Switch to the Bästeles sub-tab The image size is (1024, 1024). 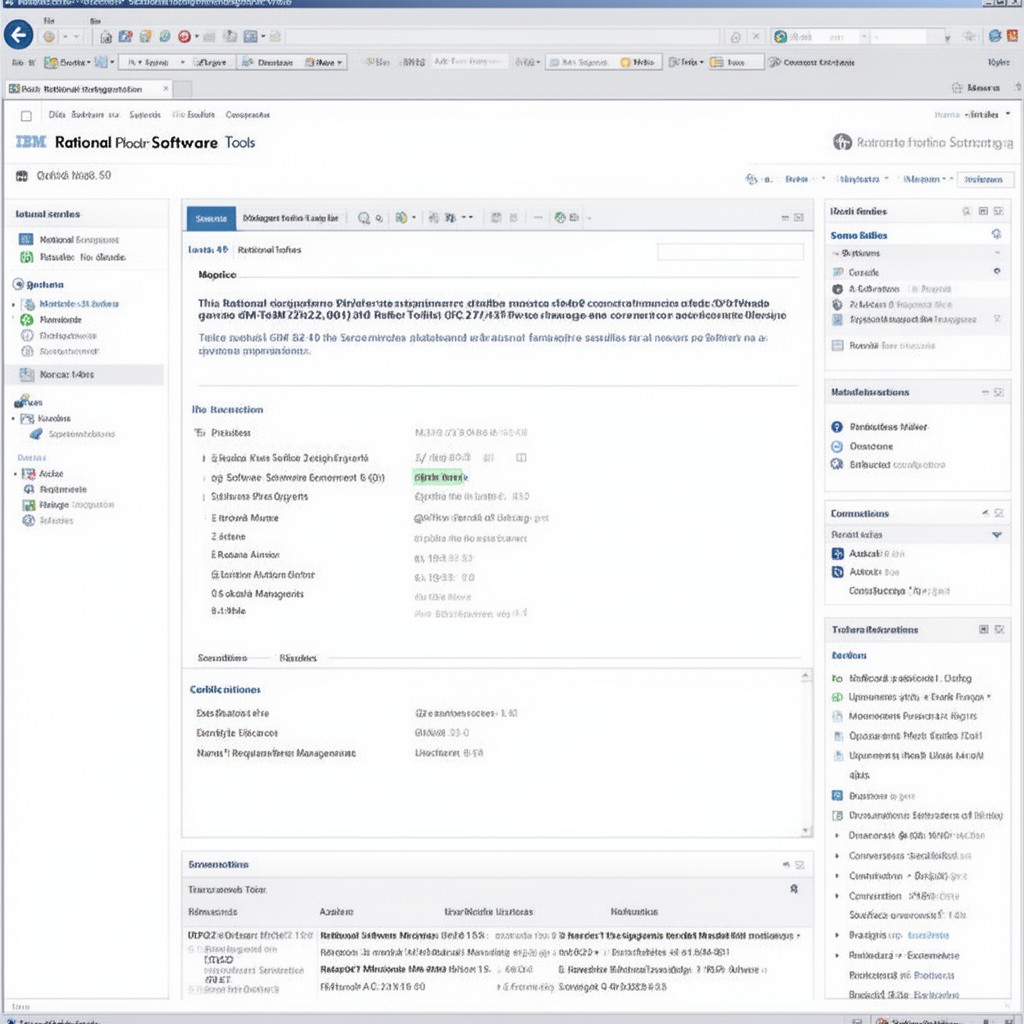[x=298, y=658]
